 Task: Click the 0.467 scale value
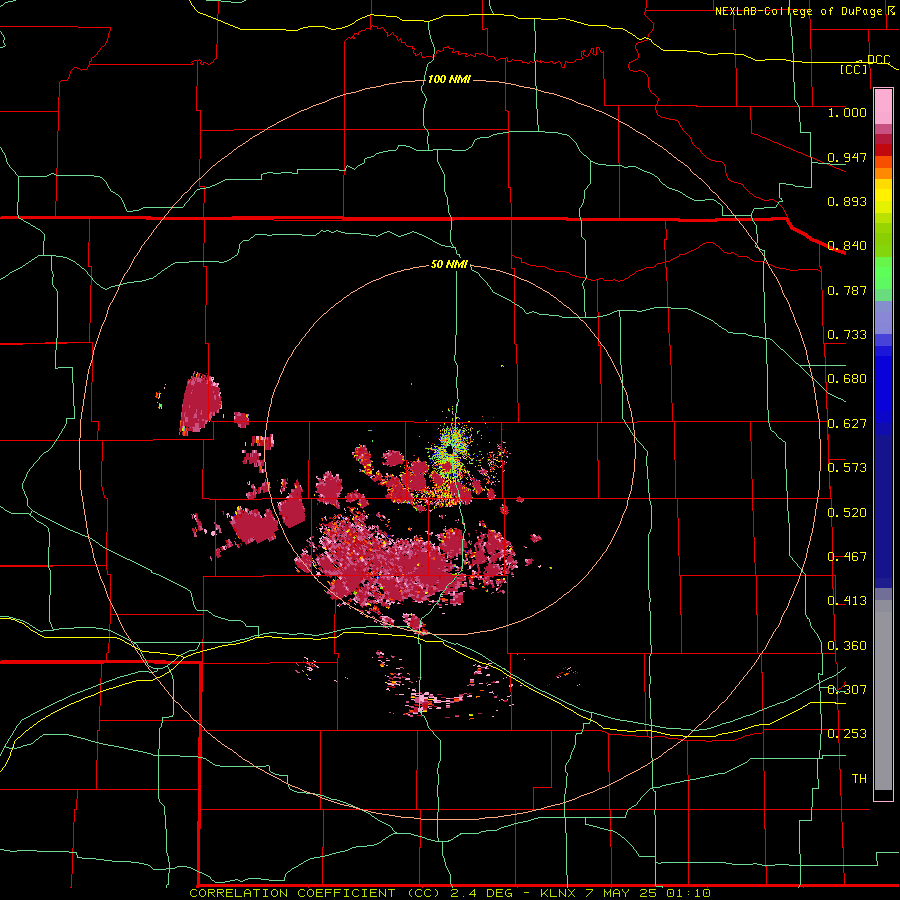click(x=847, y=556)
